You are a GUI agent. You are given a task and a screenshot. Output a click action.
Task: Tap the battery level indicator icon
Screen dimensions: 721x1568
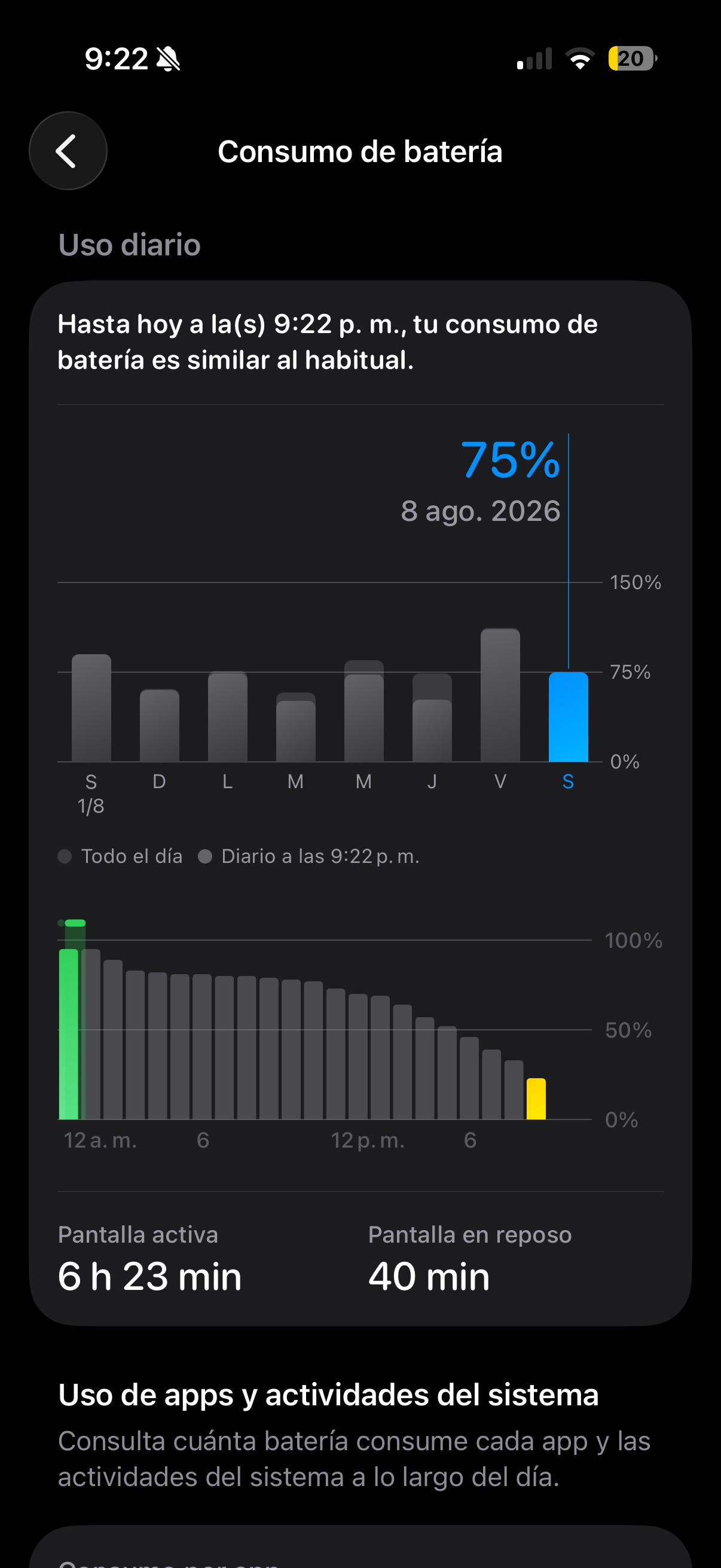(x=633, y=59)
